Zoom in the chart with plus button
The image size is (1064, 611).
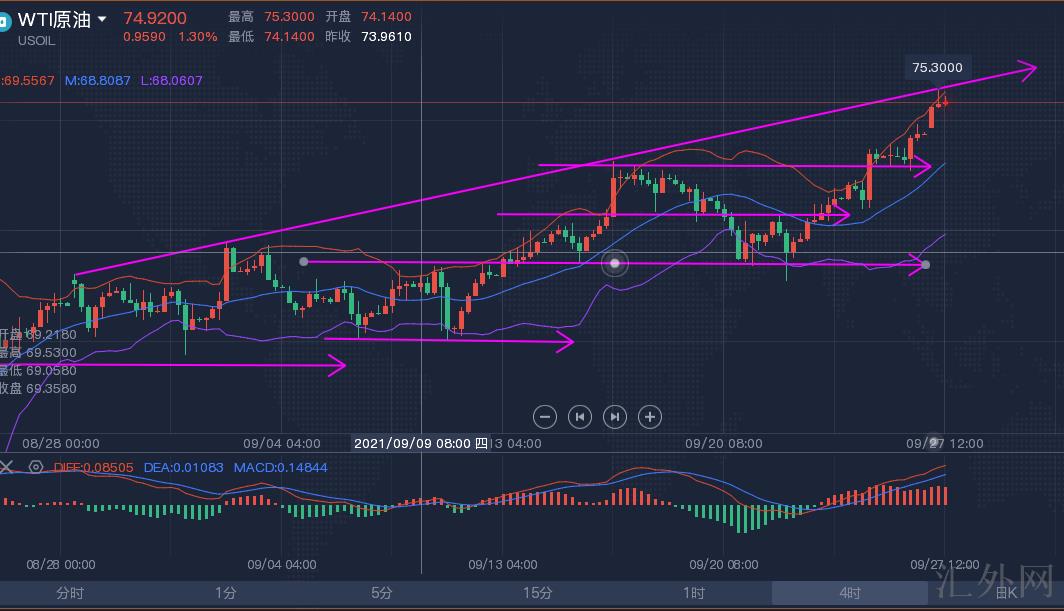point(650,417)
